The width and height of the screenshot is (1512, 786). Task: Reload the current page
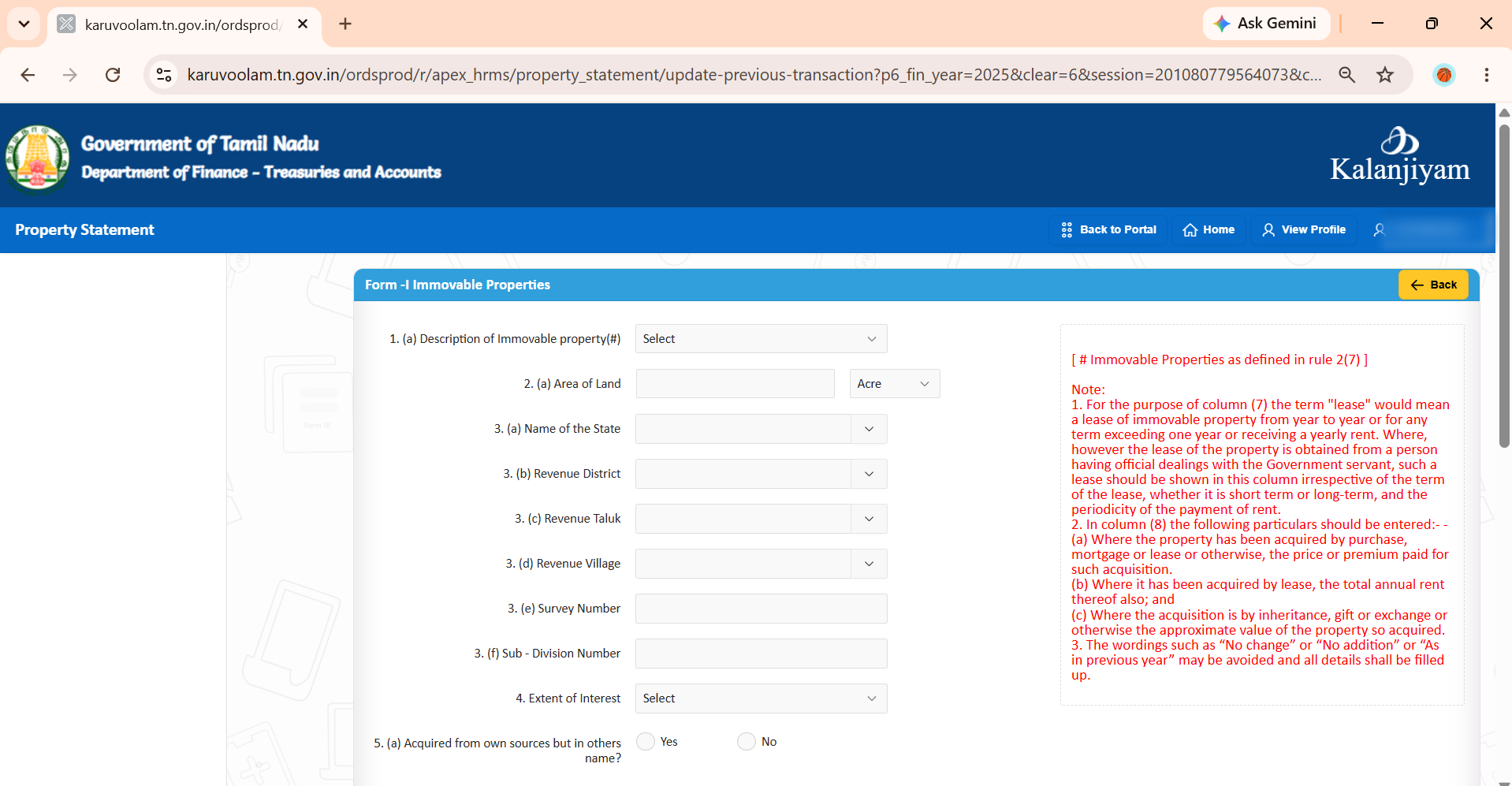click(x=113, y=75)
